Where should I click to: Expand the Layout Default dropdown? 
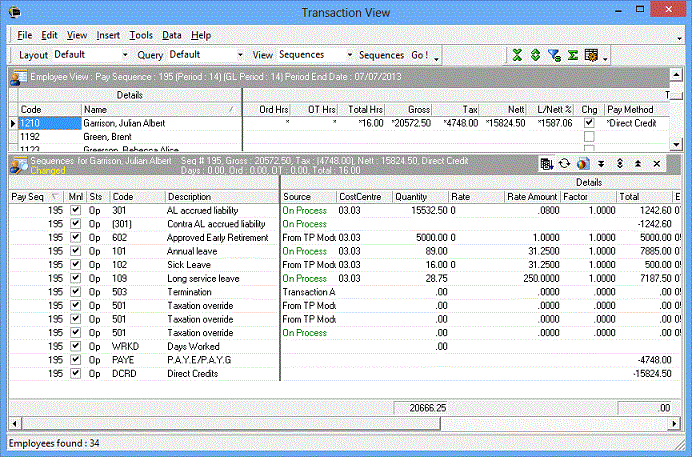pyautogui.click(x=125, y=55)
